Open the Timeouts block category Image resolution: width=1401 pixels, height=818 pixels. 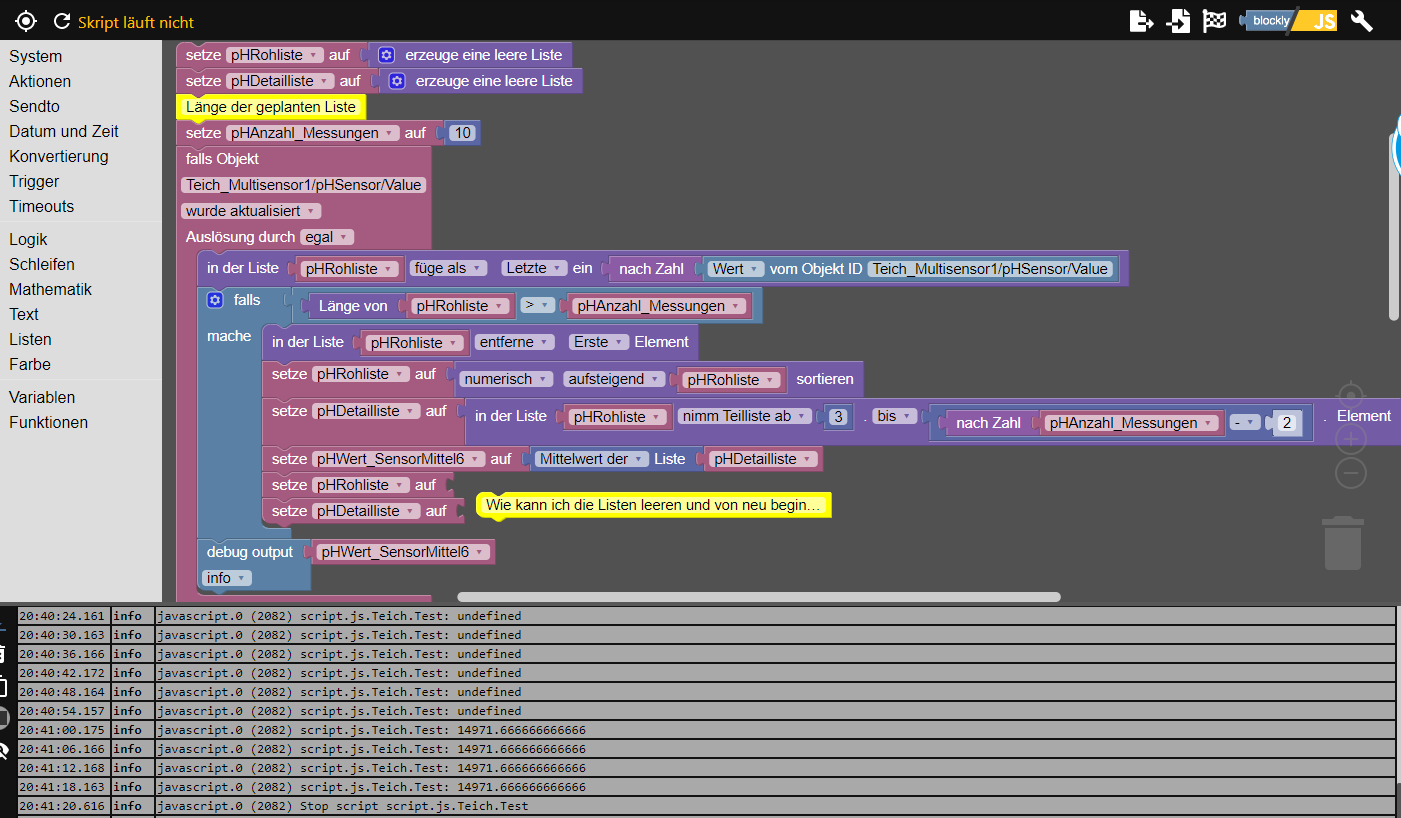[x=42, y=207]
